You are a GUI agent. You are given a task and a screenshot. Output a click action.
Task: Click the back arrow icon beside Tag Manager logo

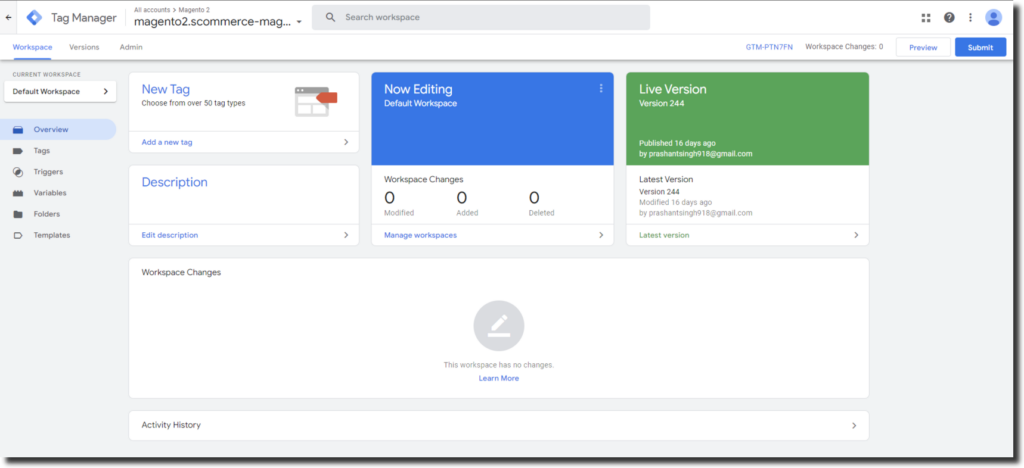(x=9, y=17)
